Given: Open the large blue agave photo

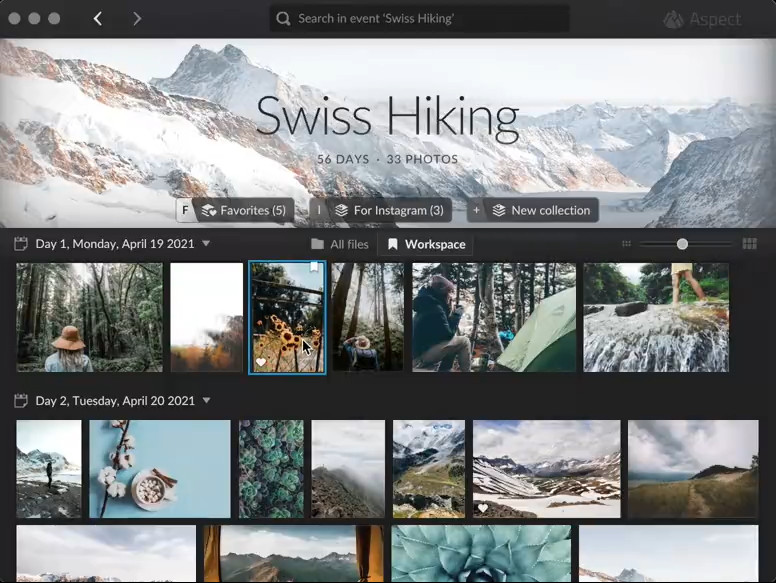Looking at the screenshot, I should point(481,554).
